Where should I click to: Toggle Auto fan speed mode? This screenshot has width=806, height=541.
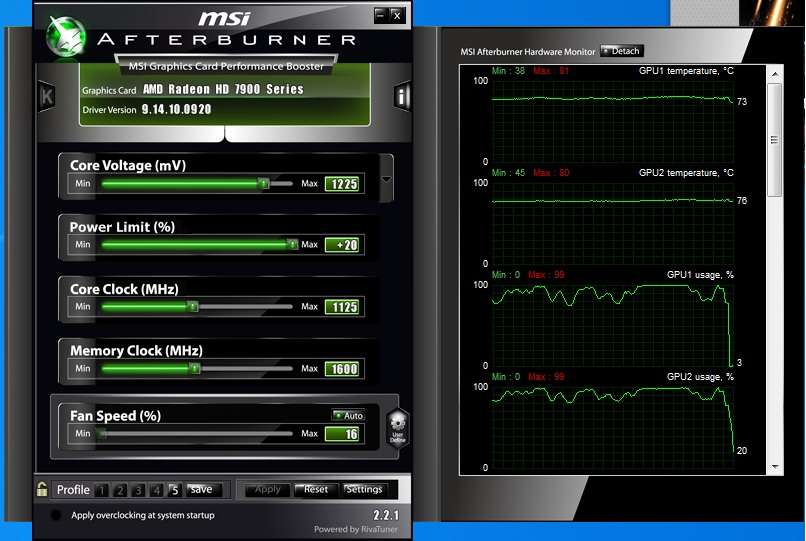348,415
